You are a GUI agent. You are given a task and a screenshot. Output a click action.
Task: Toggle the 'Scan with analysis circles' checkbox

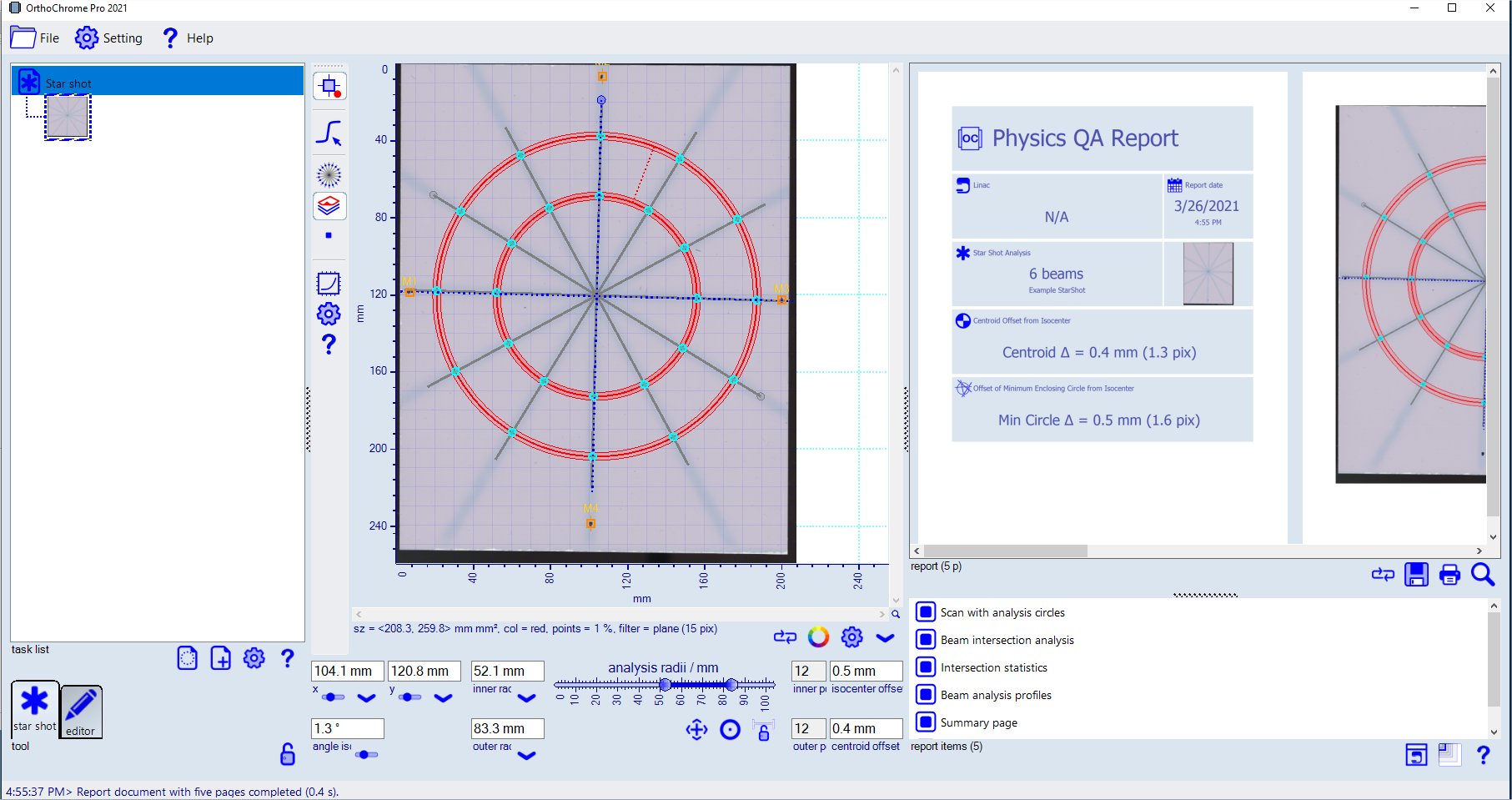[x=925, y=612]
